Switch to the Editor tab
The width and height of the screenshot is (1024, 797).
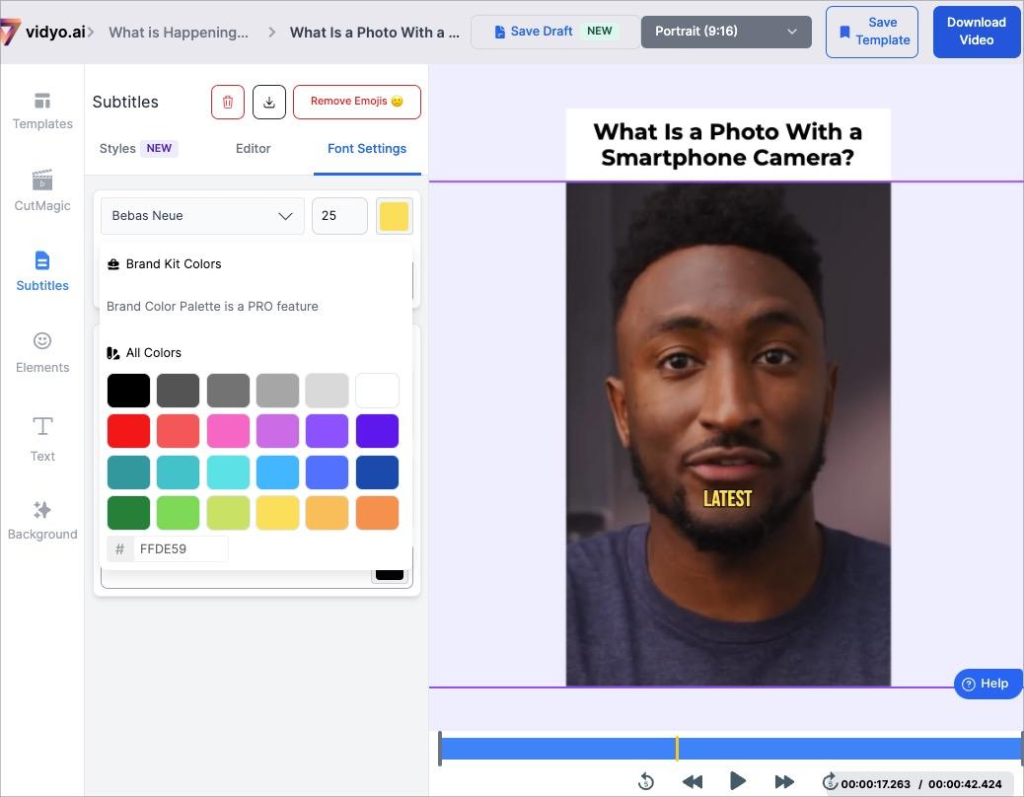click(253, 149)
